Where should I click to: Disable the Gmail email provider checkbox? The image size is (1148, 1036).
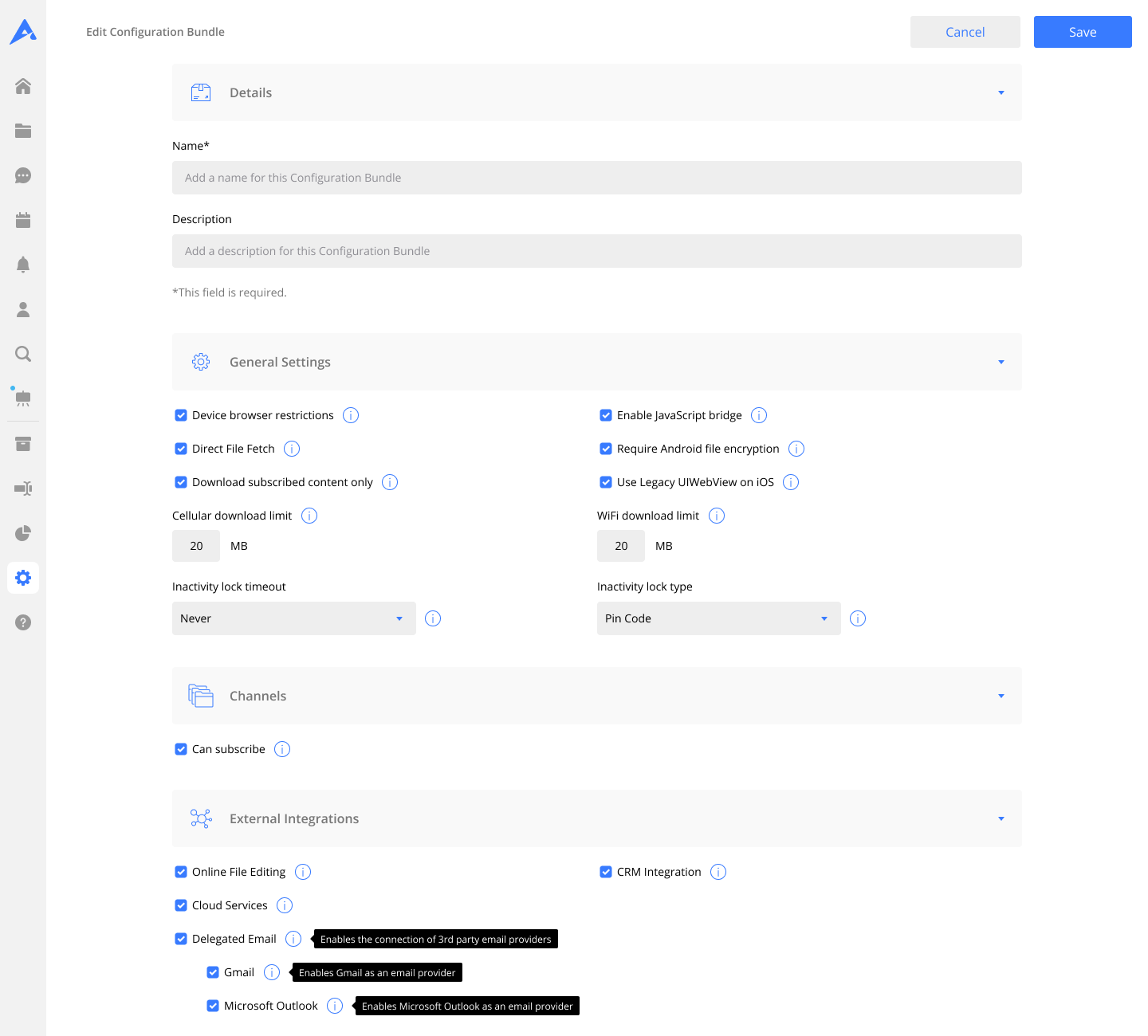(213, 972)
